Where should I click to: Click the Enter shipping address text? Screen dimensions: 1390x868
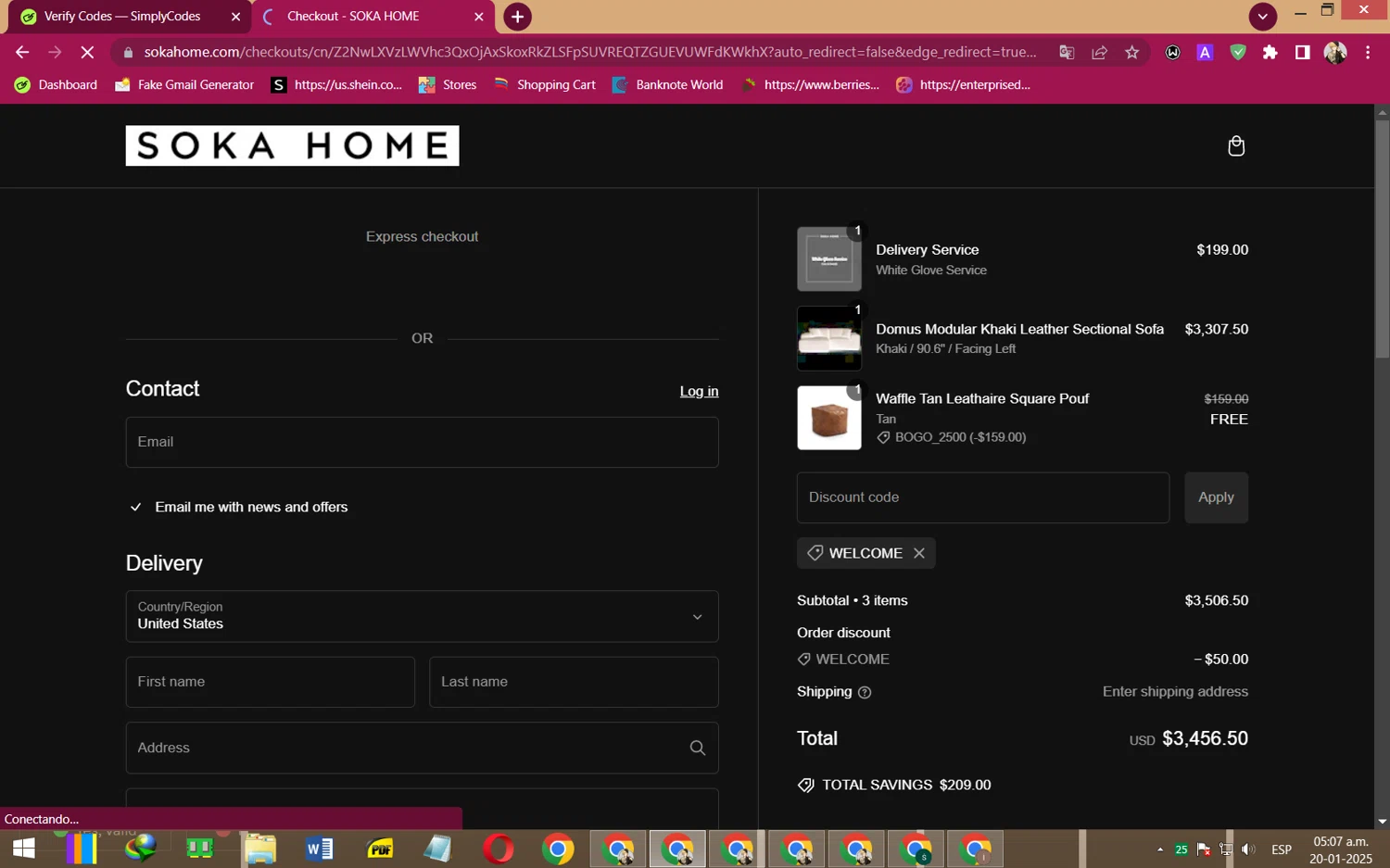click(1175, 692)
